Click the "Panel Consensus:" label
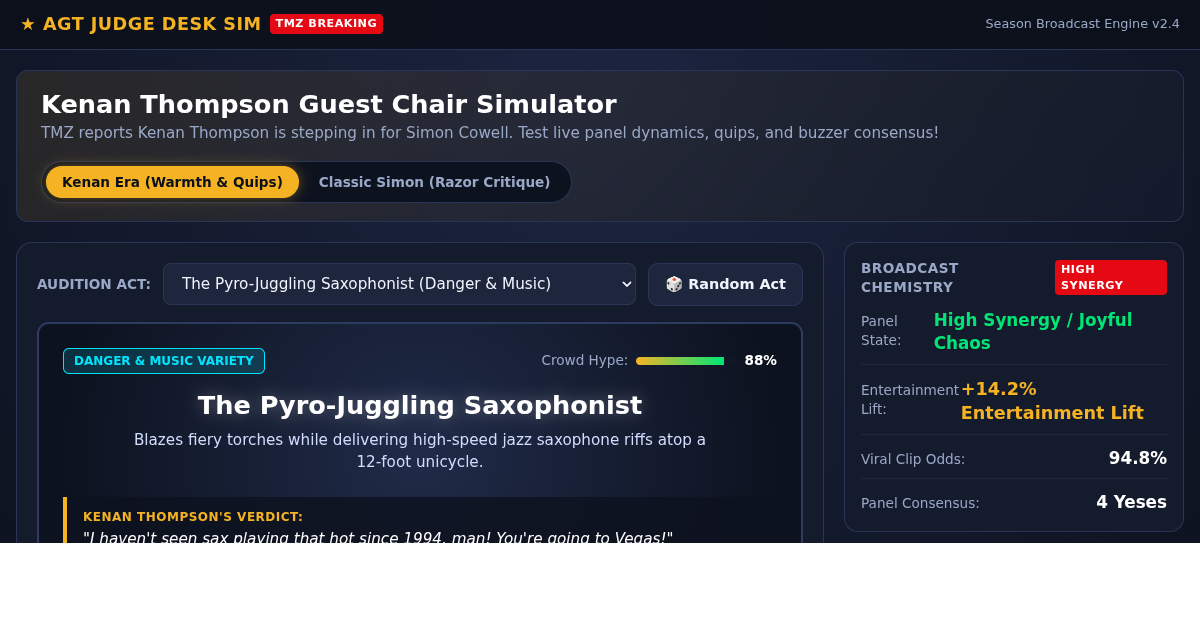The height and width of the screenshot is (630, 1200). point(920,503)
